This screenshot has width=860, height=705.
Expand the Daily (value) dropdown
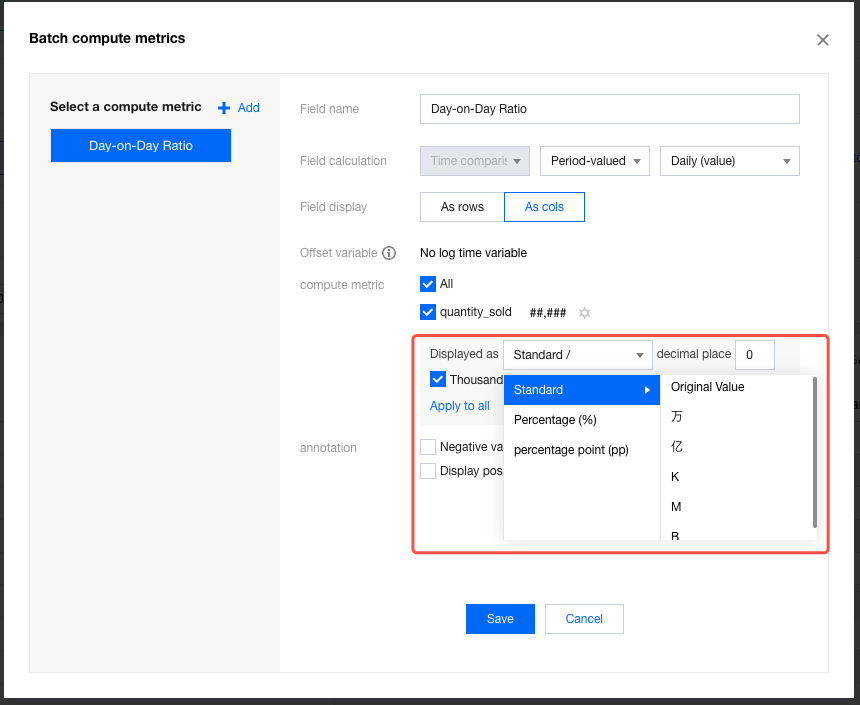pyautogui.click(x=729, y=161)
